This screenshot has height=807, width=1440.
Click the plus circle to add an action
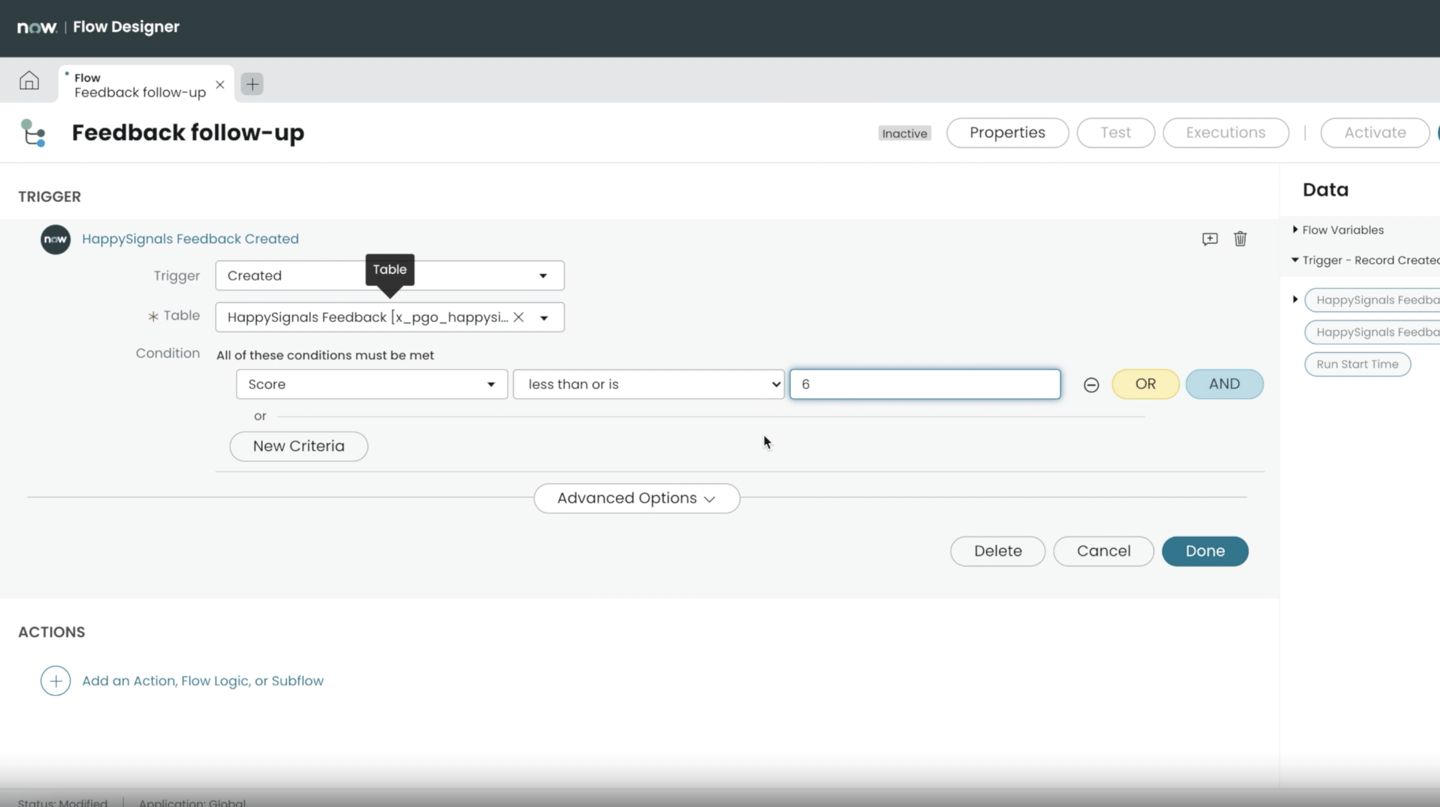pos(55,680)
